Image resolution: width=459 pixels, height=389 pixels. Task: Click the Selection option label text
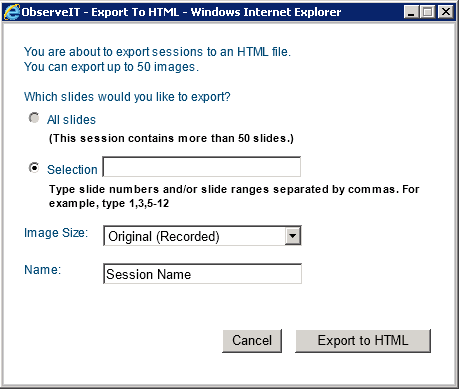pyautogui.click(x=72, y=170)
